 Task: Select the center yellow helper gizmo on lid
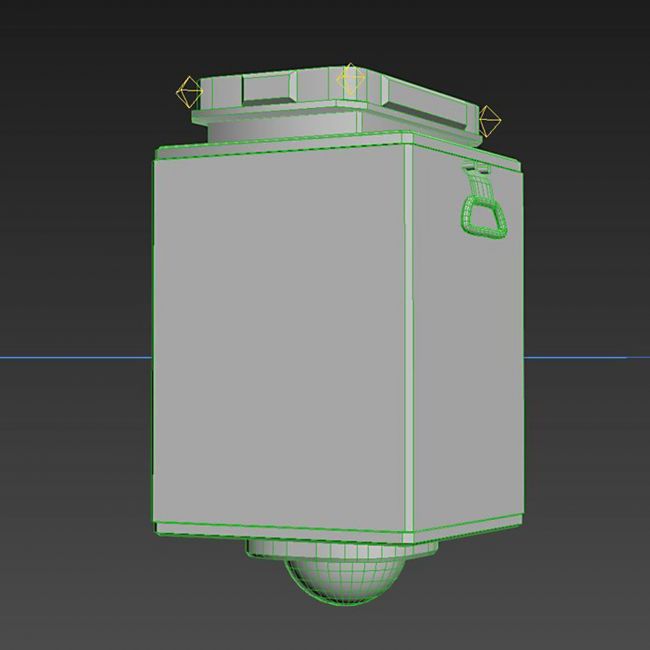click(x=349, y=79)
